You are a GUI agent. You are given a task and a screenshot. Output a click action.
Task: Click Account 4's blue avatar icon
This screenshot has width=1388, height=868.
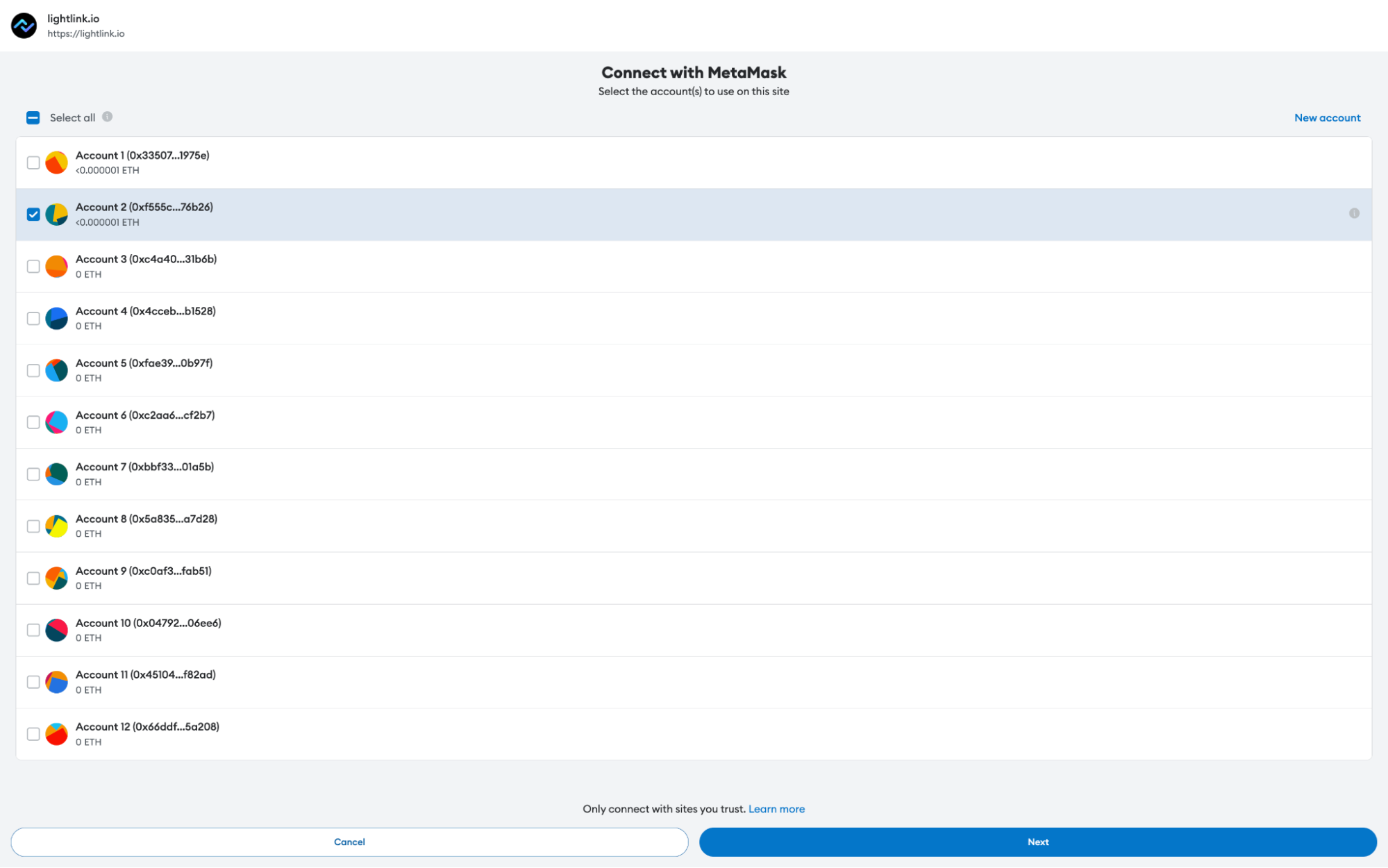coord(56,319)
